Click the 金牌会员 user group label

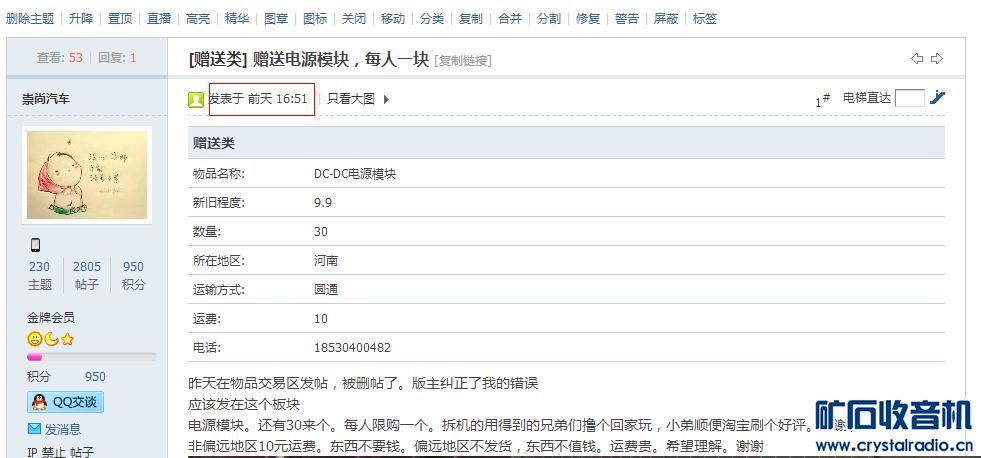(51, 317)
